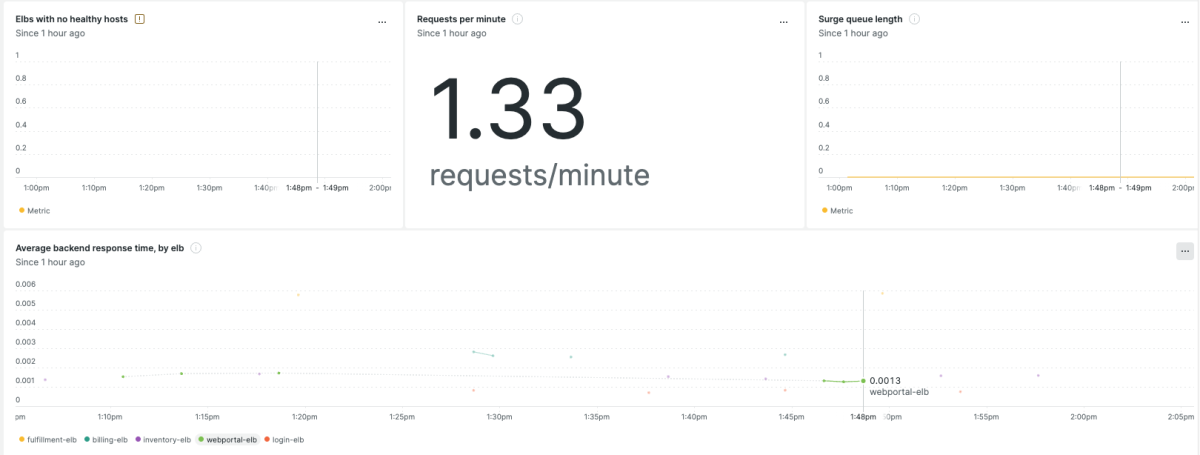
Task: Click info icon next to Requests per minute
Action: pyautogui.click(x=517, y=19)
